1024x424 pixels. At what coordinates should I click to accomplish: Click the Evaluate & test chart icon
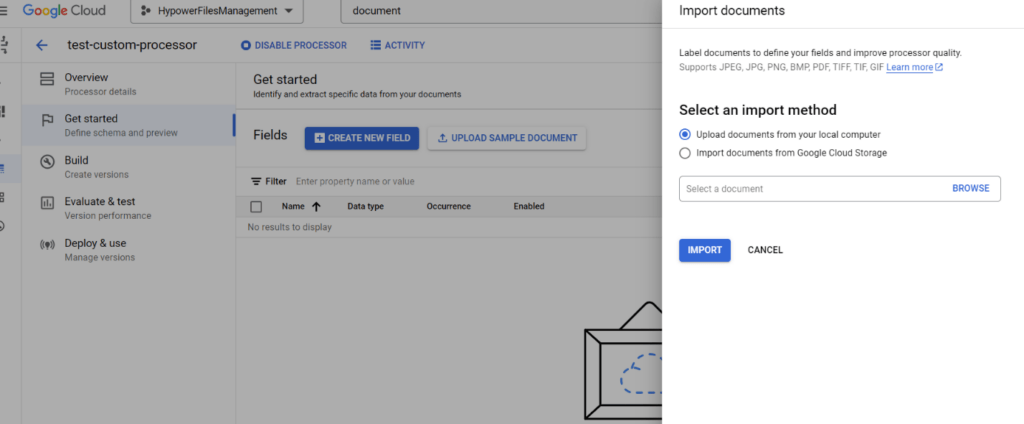46,203
